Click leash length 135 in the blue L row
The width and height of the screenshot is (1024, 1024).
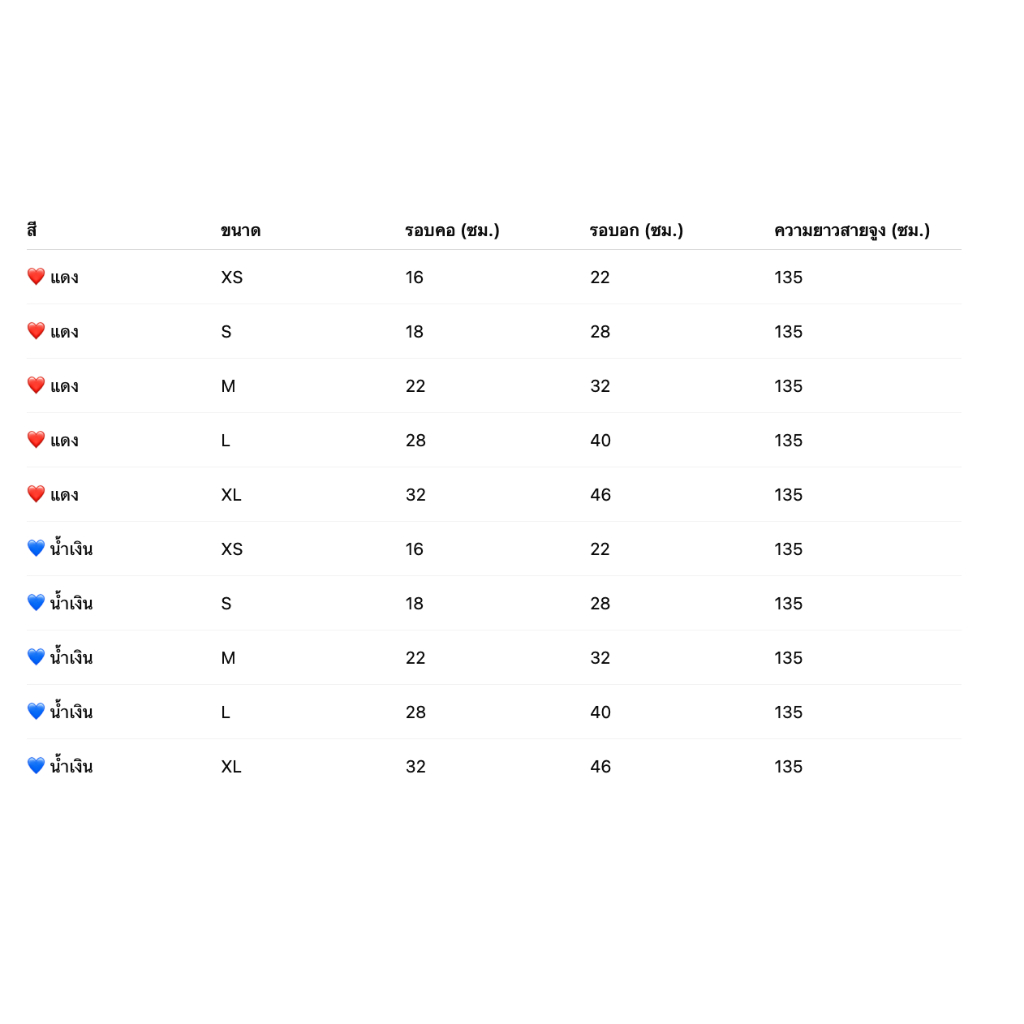788,712
